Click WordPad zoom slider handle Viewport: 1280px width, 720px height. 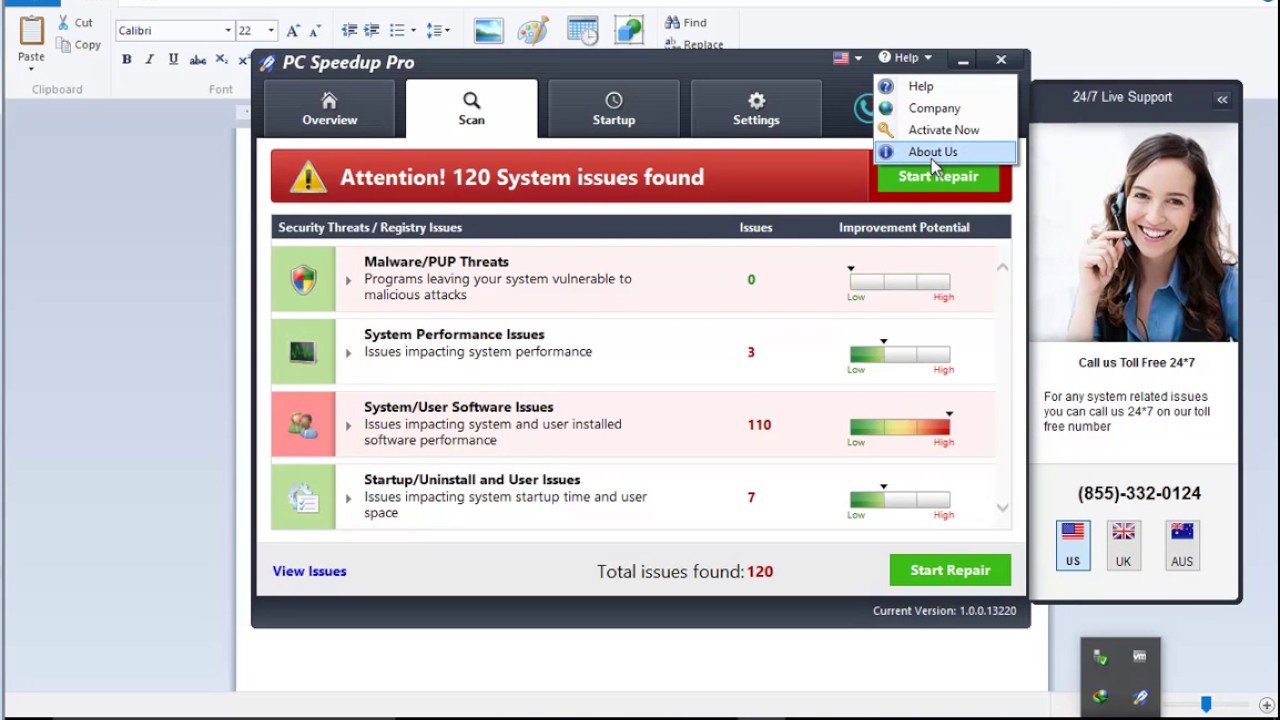point(1206,705)
